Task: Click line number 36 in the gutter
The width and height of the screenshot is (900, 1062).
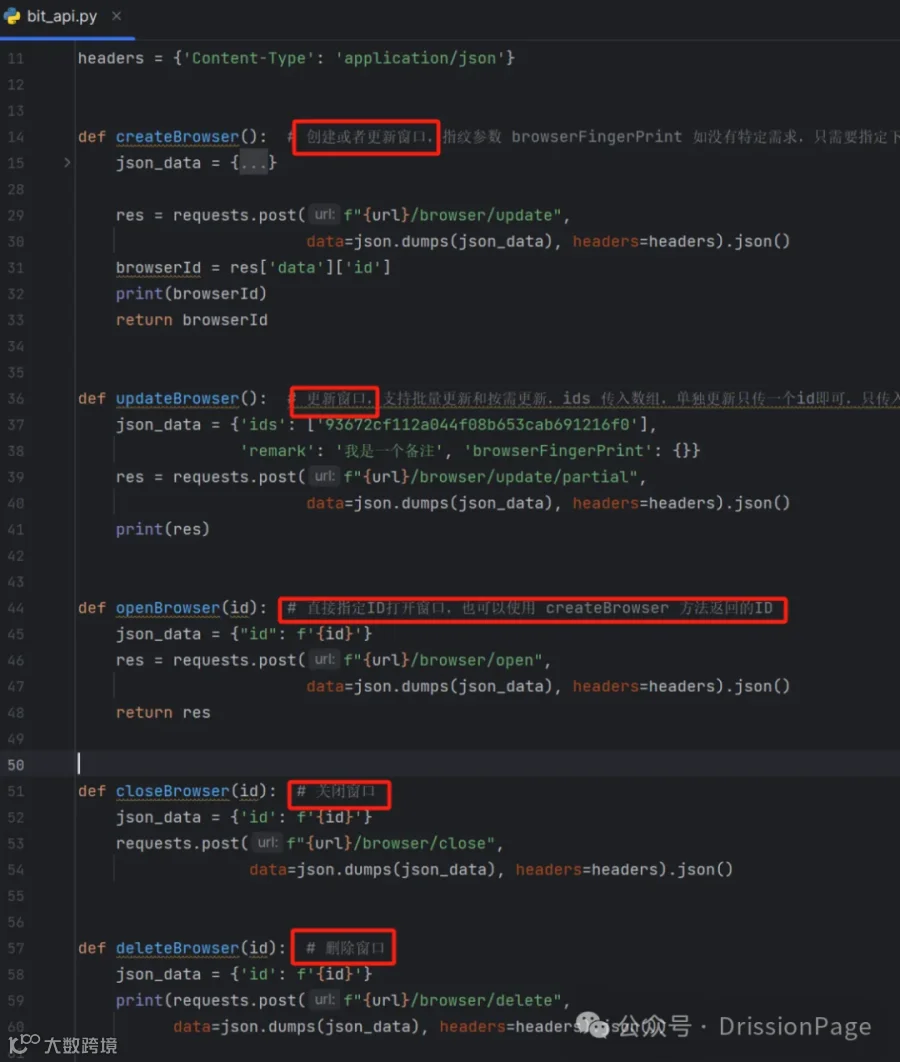Action: tap(16, 398)
